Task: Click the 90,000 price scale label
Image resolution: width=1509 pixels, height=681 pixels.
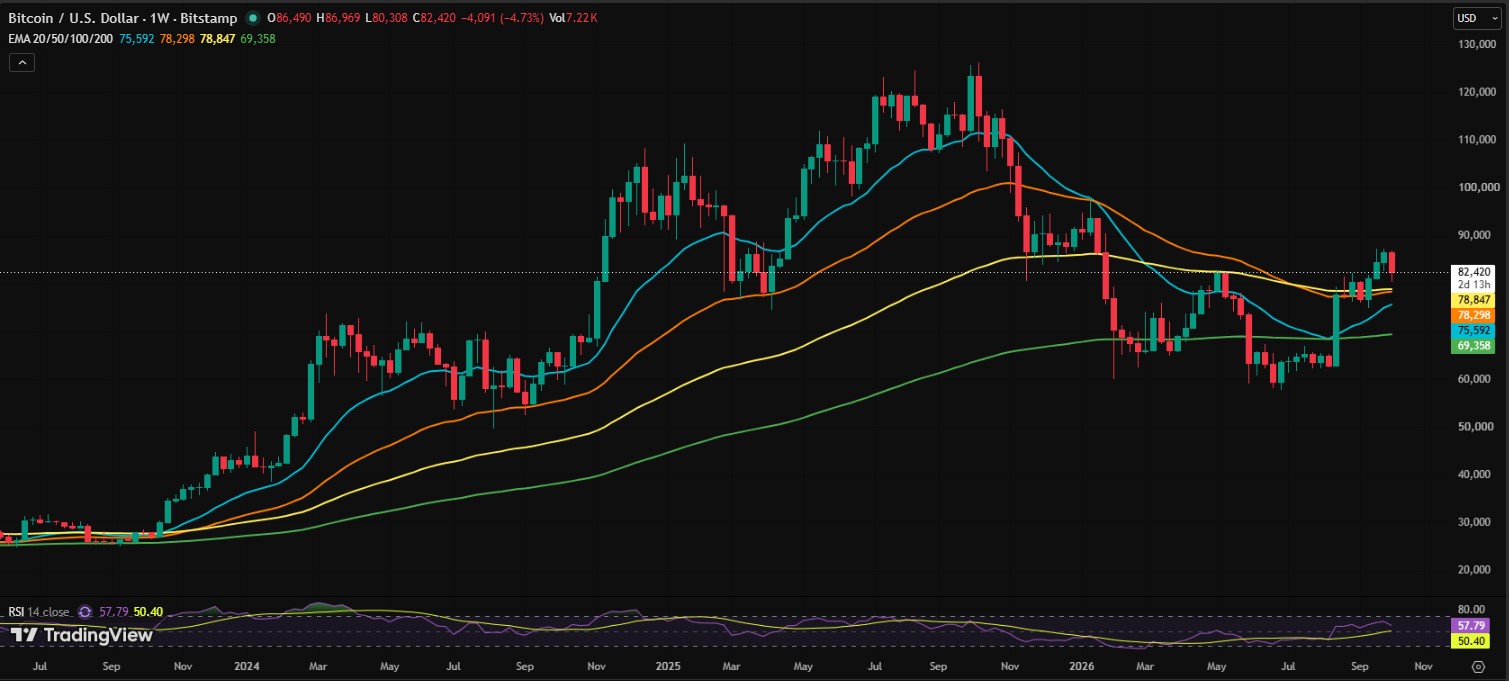Action: (x=1477, y=235)
